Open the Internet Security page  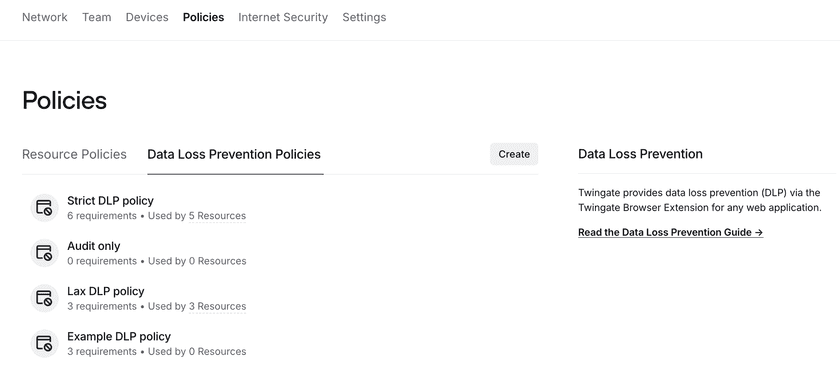pos(283,17)
